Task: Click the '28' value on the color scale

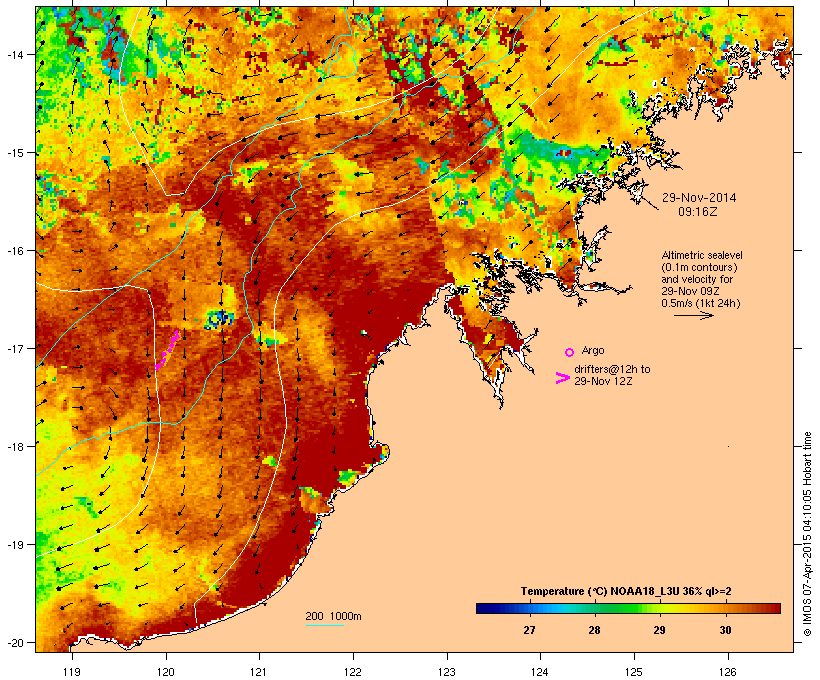Action: pos(594,630)
